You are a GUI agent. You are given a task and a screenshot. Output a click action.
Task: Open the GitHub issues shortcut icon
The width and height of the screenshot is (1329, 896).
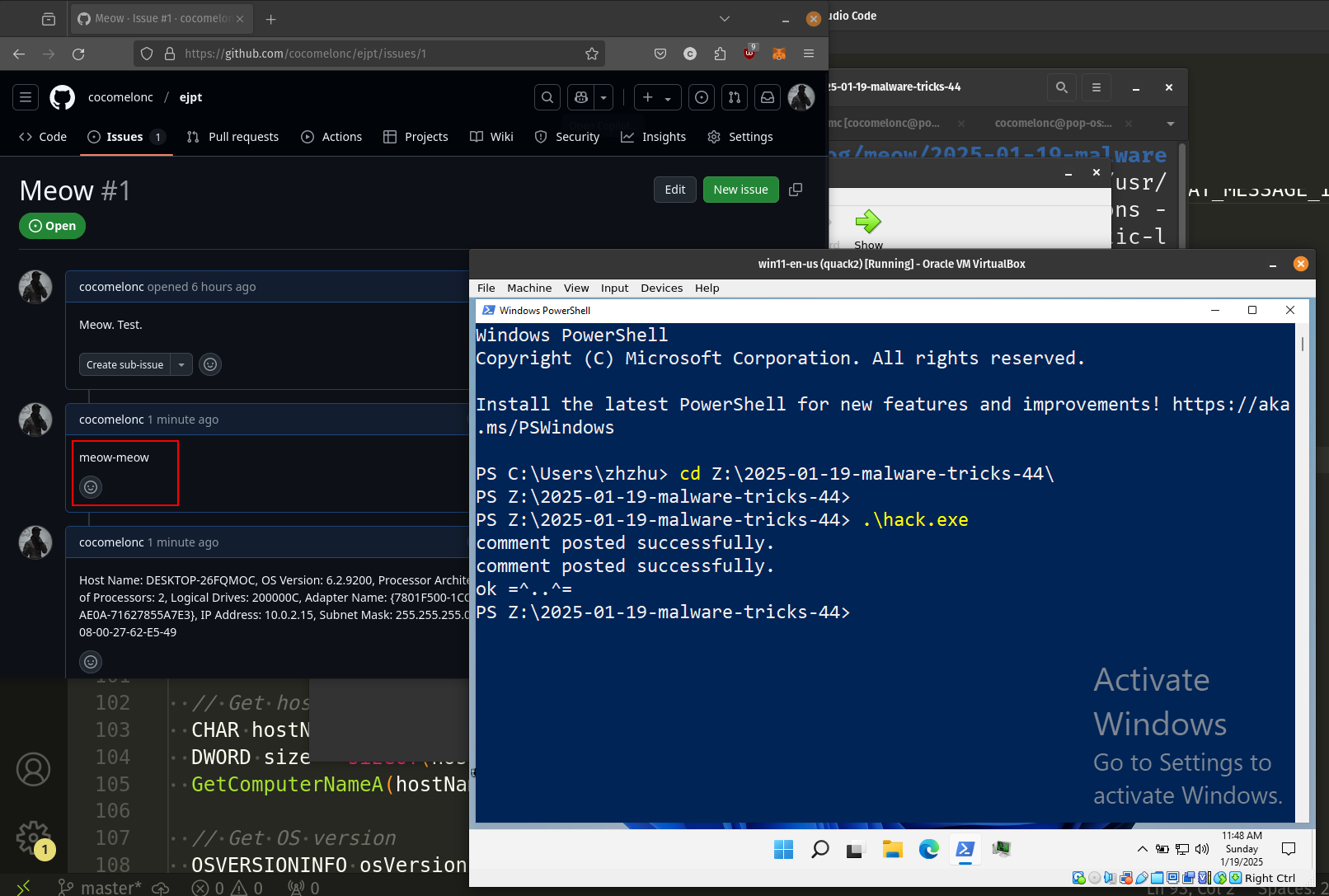click(702, 97)
